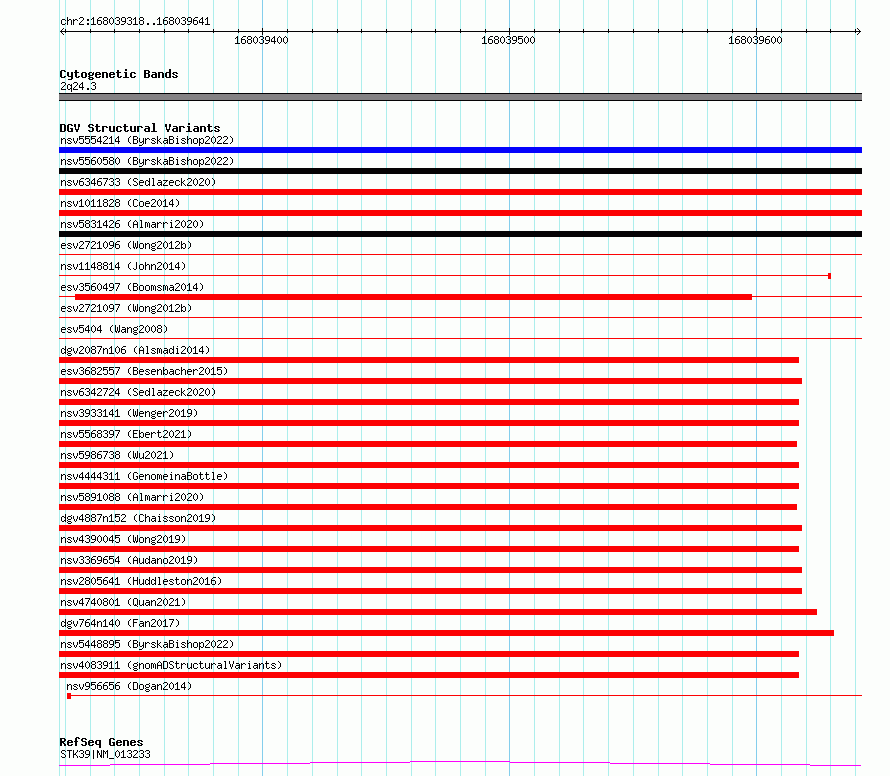Select nsv1148814 (John2014) label
The image size is (890, 776).
tap(123, 266)
